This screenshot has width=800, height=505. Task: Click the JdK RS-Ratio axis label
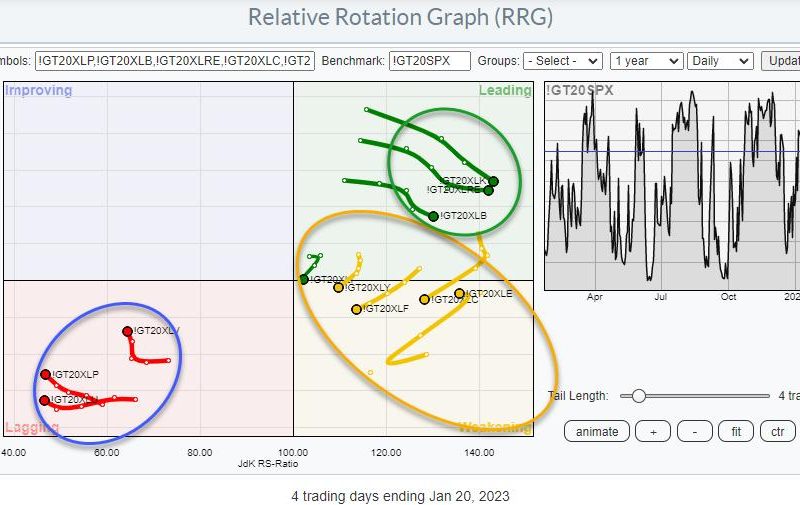coord(268,464)
